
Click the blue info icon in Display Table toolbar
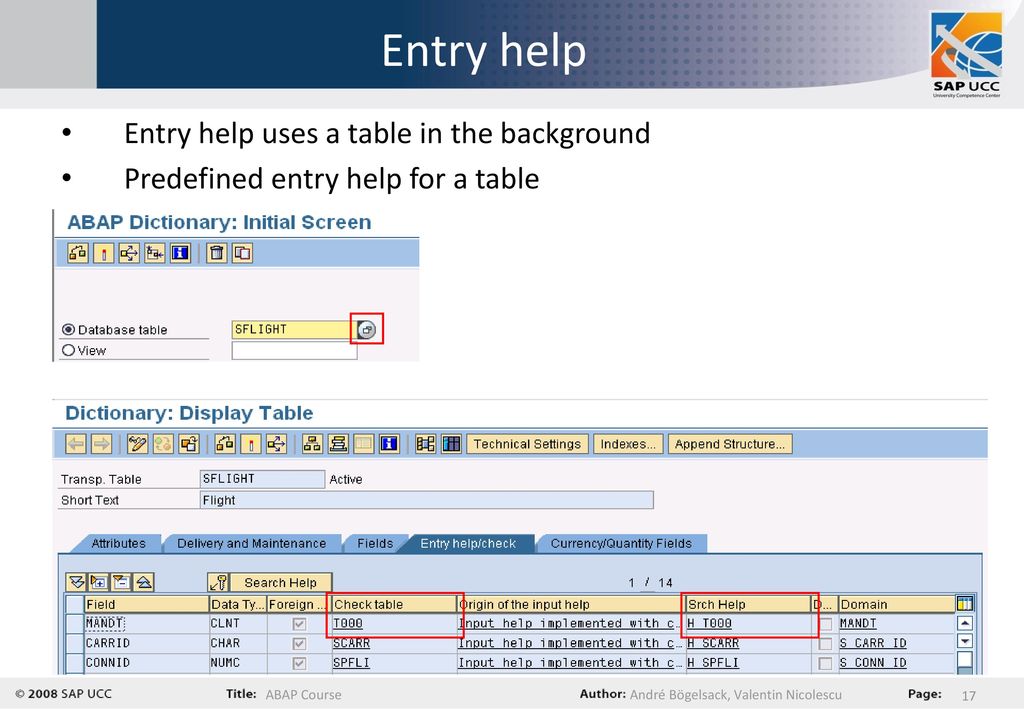[x=389, y=444]
